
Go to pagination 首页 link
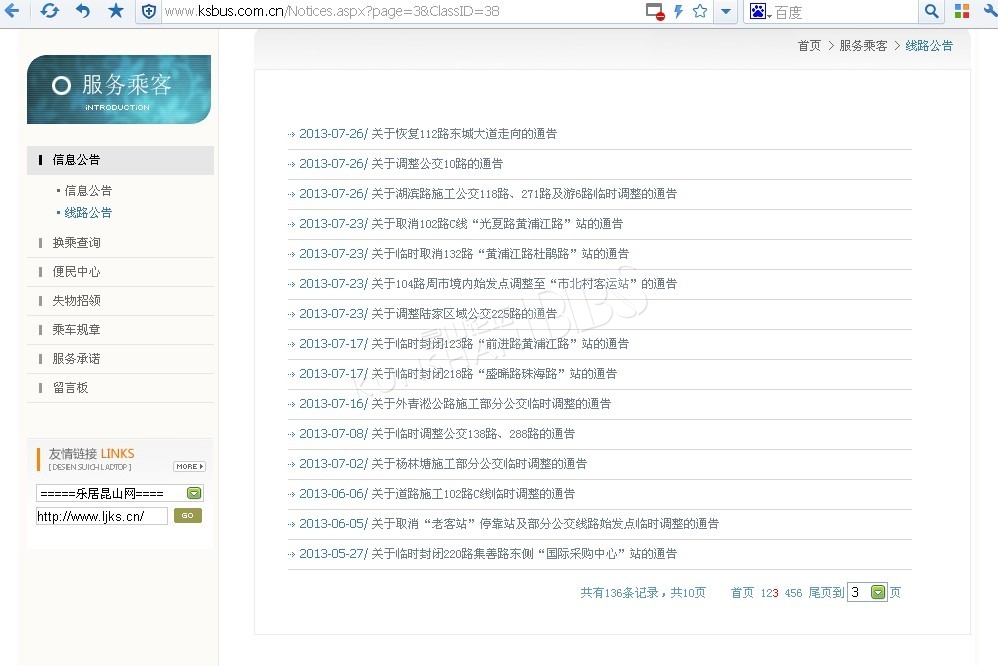742,593
